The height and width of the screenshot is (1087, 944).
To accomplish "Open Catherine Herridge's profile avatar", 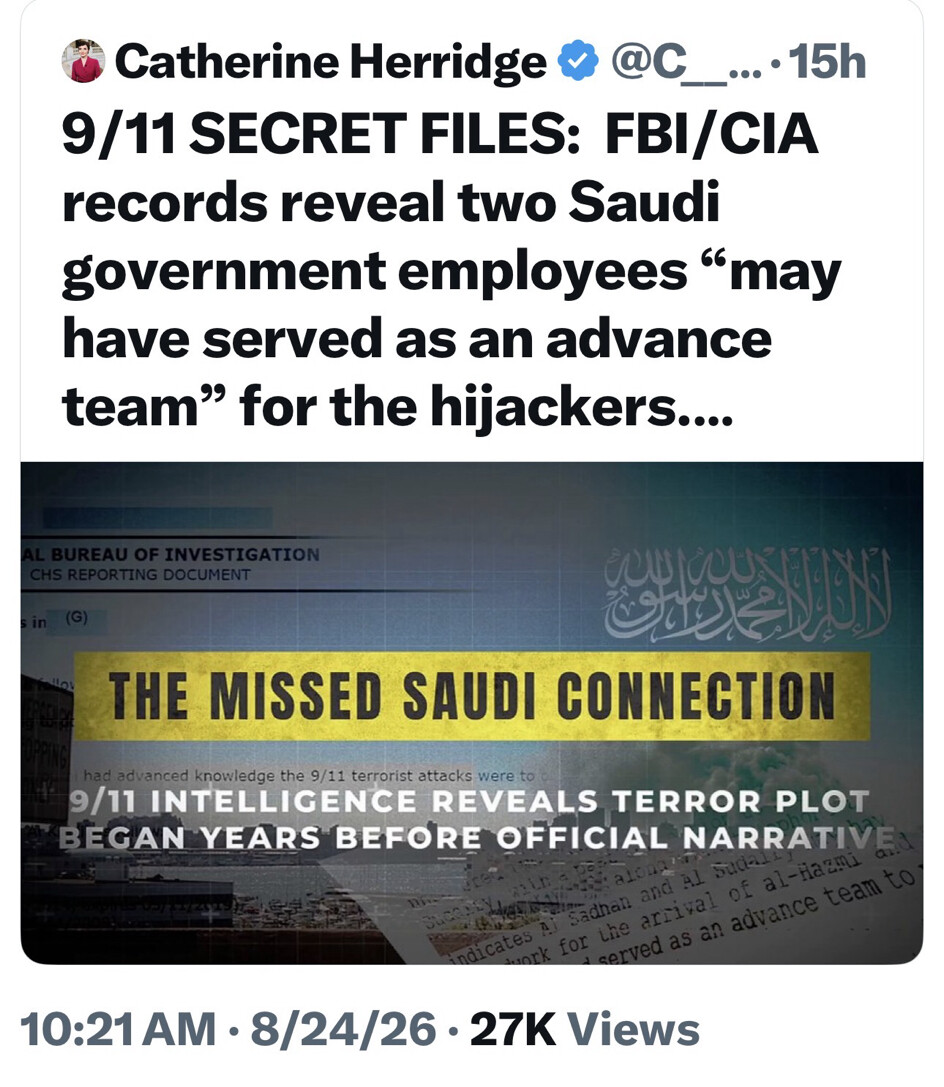I will pyautogui.click(x=83, y=61).
